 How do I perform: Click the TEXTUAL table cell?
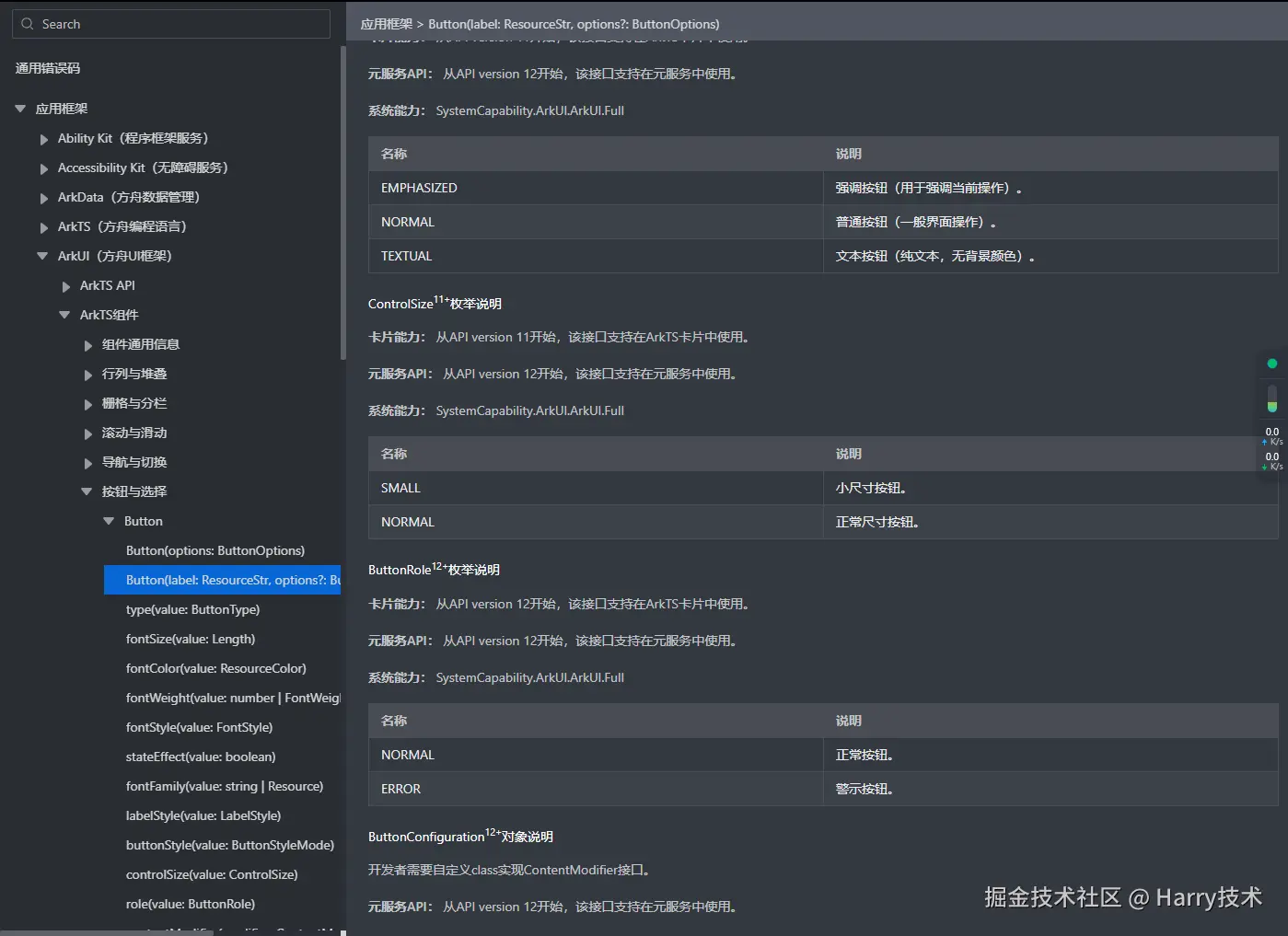(x=596, y=256)
